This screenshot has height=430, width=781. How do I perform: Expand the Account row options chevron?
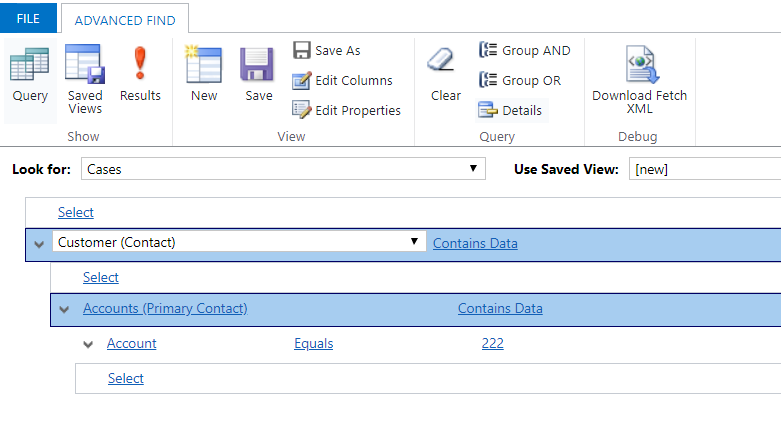[88, 344]
